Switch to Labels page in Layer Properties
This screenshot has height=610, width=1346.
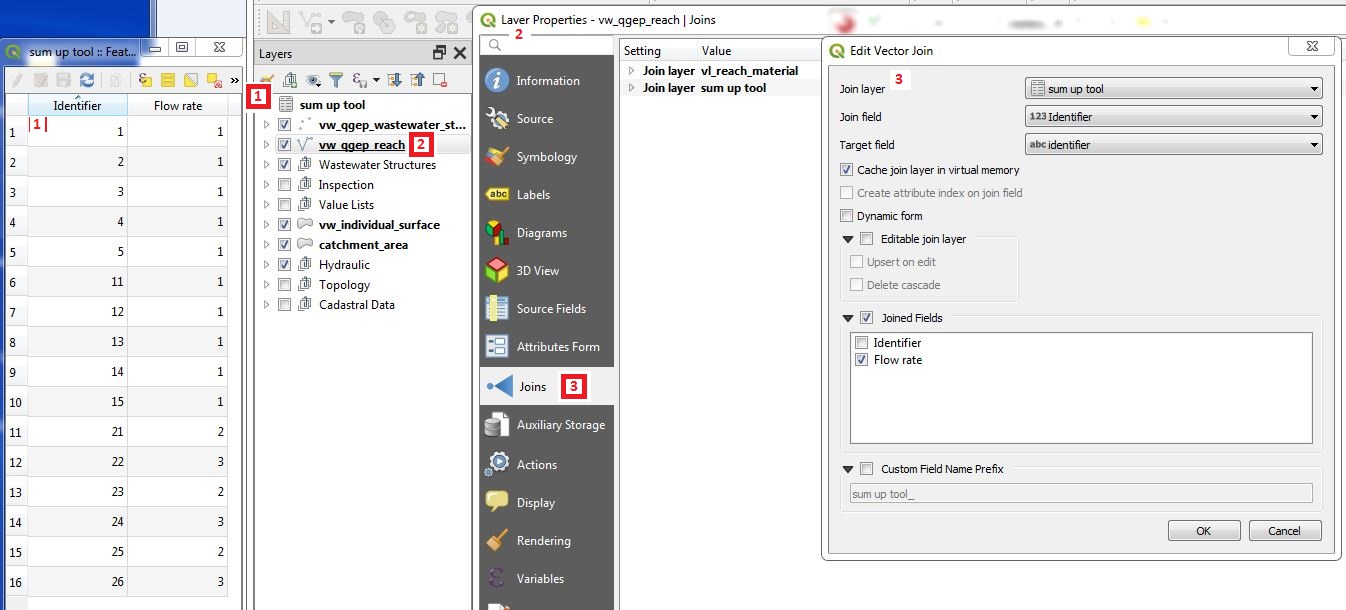pyautogui.click(x=547, y=195)
